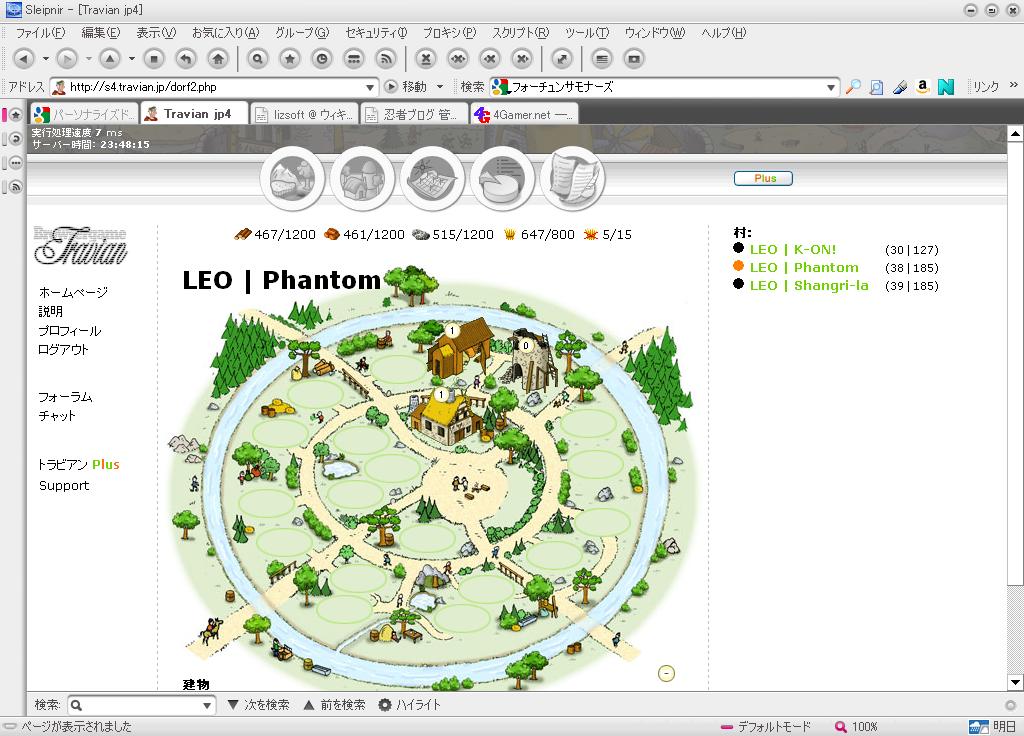Open Travian village center round icon
This screenshot has height=736, width=1024.
pyautogui.click(x=362, y=178)
